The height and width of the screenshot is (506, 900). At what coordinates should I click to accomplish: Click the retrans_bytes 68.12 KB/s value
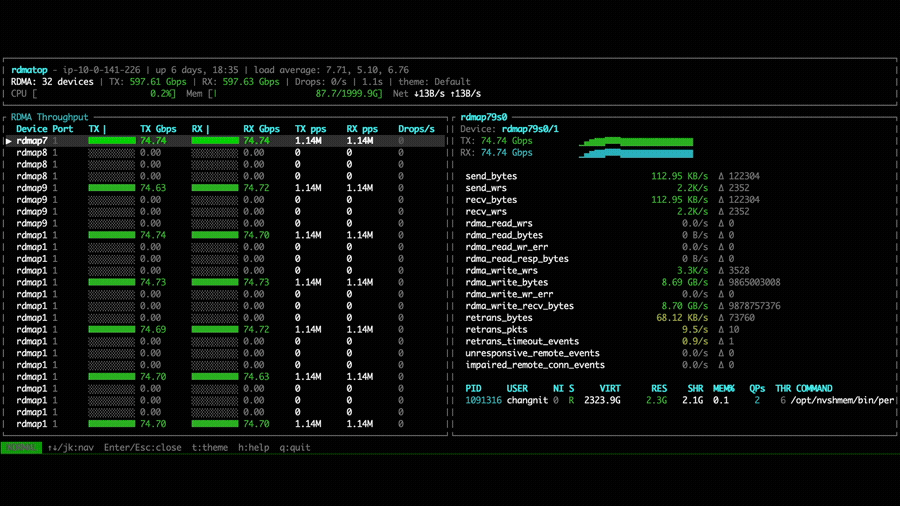pyautogui.click(x=682, y=318)
